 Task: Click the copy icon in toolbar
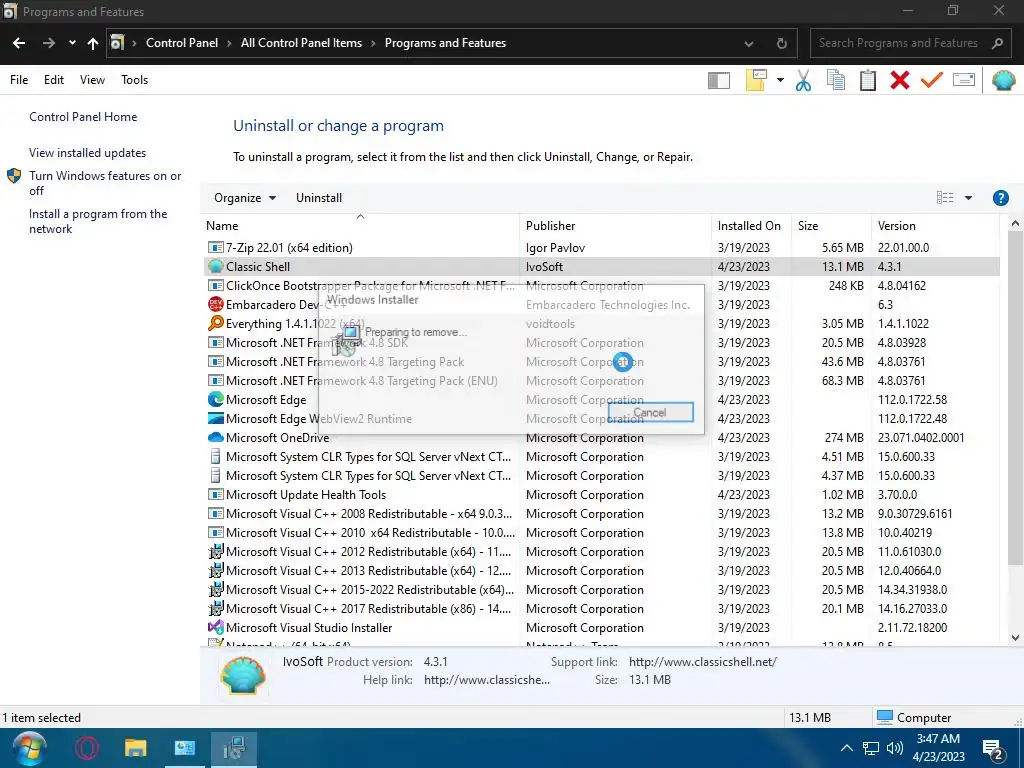(836, 80)
